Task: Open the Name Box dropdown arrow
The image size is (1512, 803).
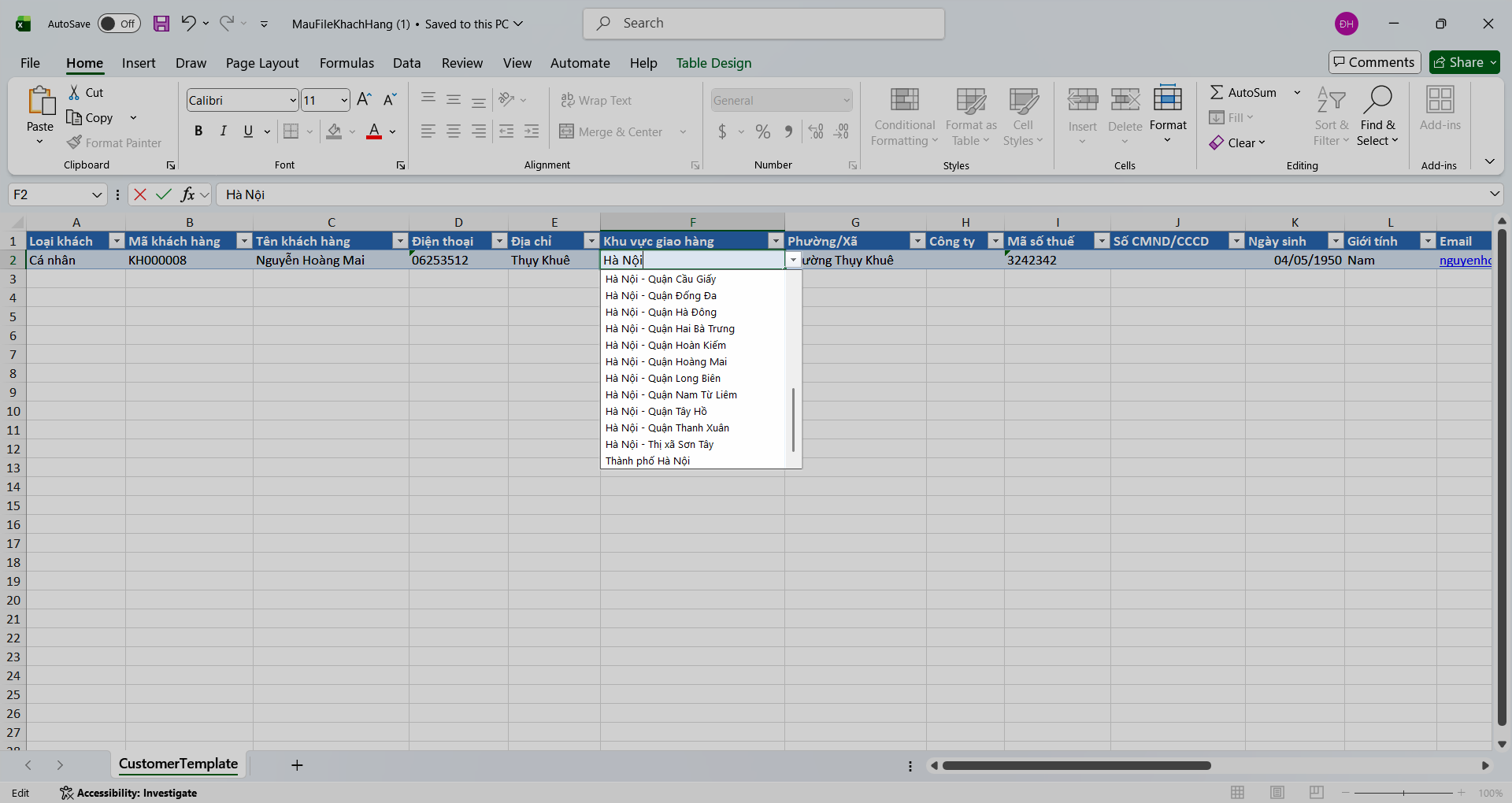Action: 97,194
